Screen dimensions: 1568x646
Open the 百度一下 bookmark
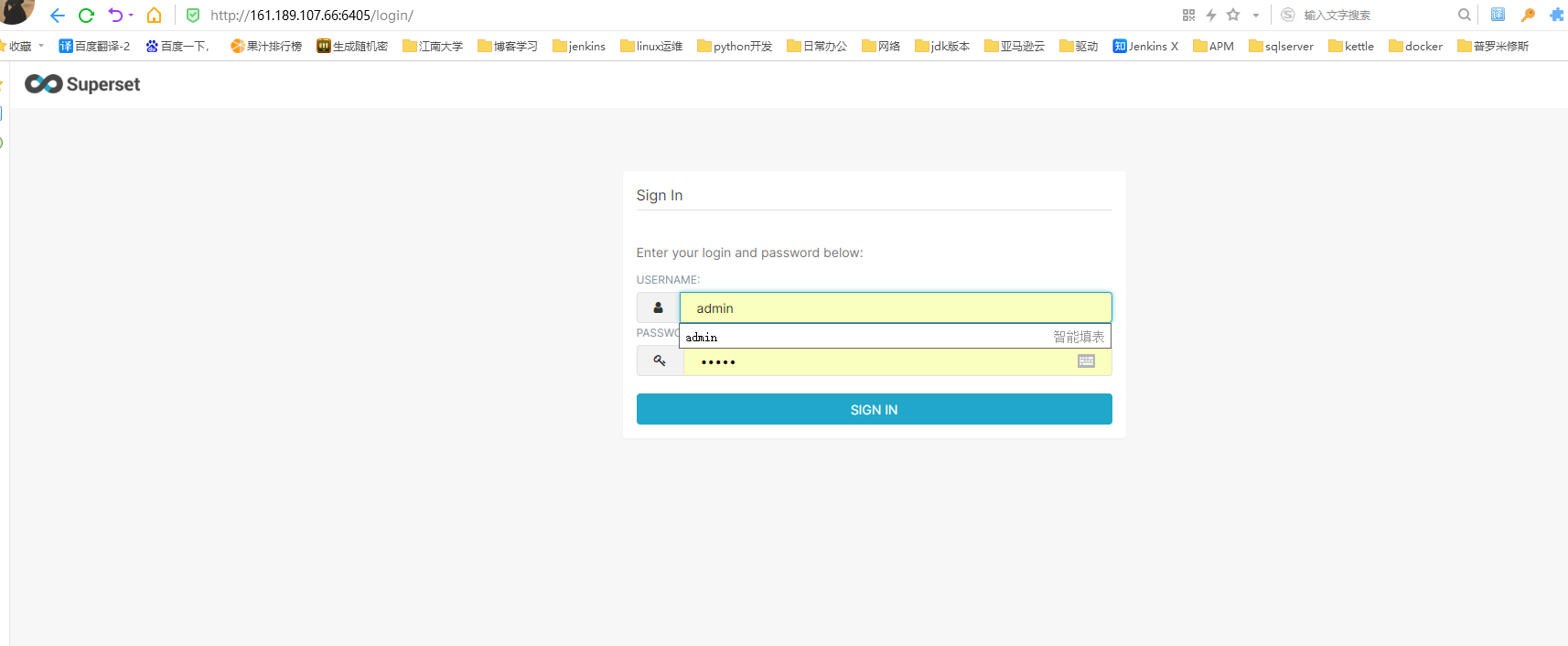coord(177,46)
